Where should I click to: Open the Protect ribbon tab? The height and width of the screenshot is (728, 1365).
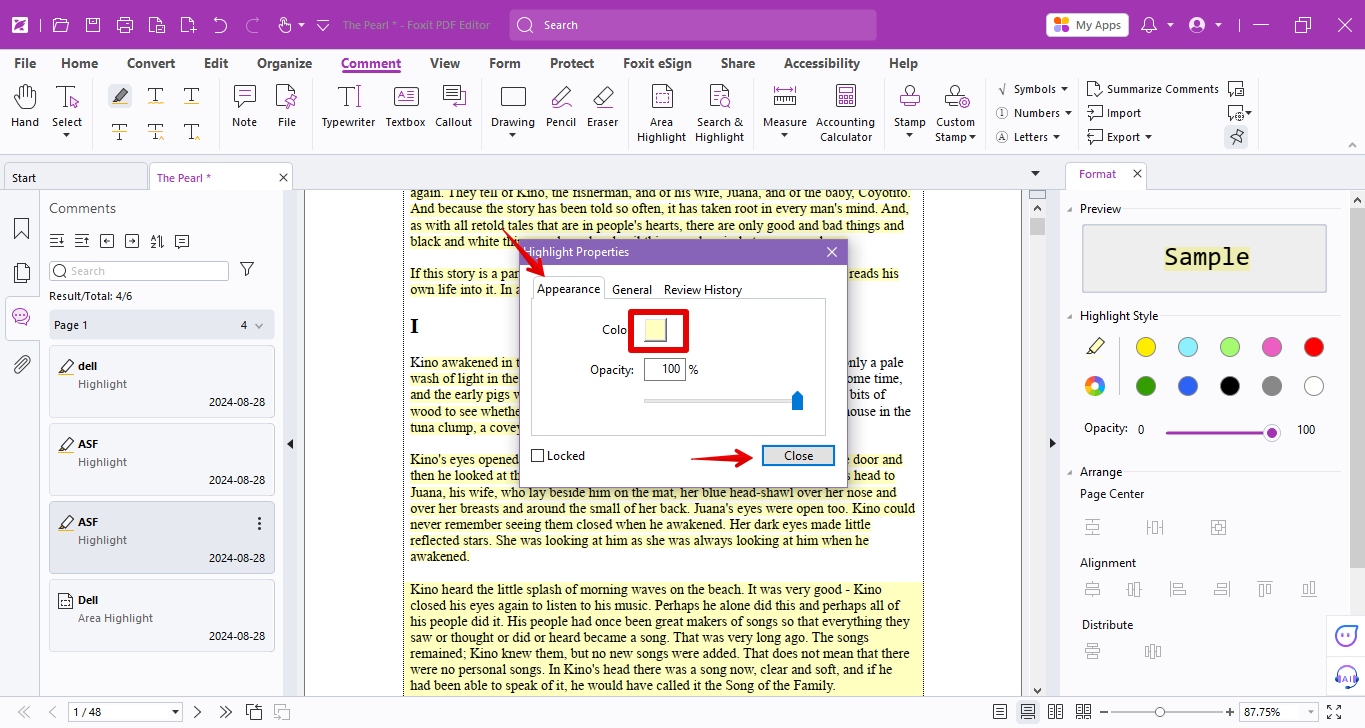pos(571,63)
